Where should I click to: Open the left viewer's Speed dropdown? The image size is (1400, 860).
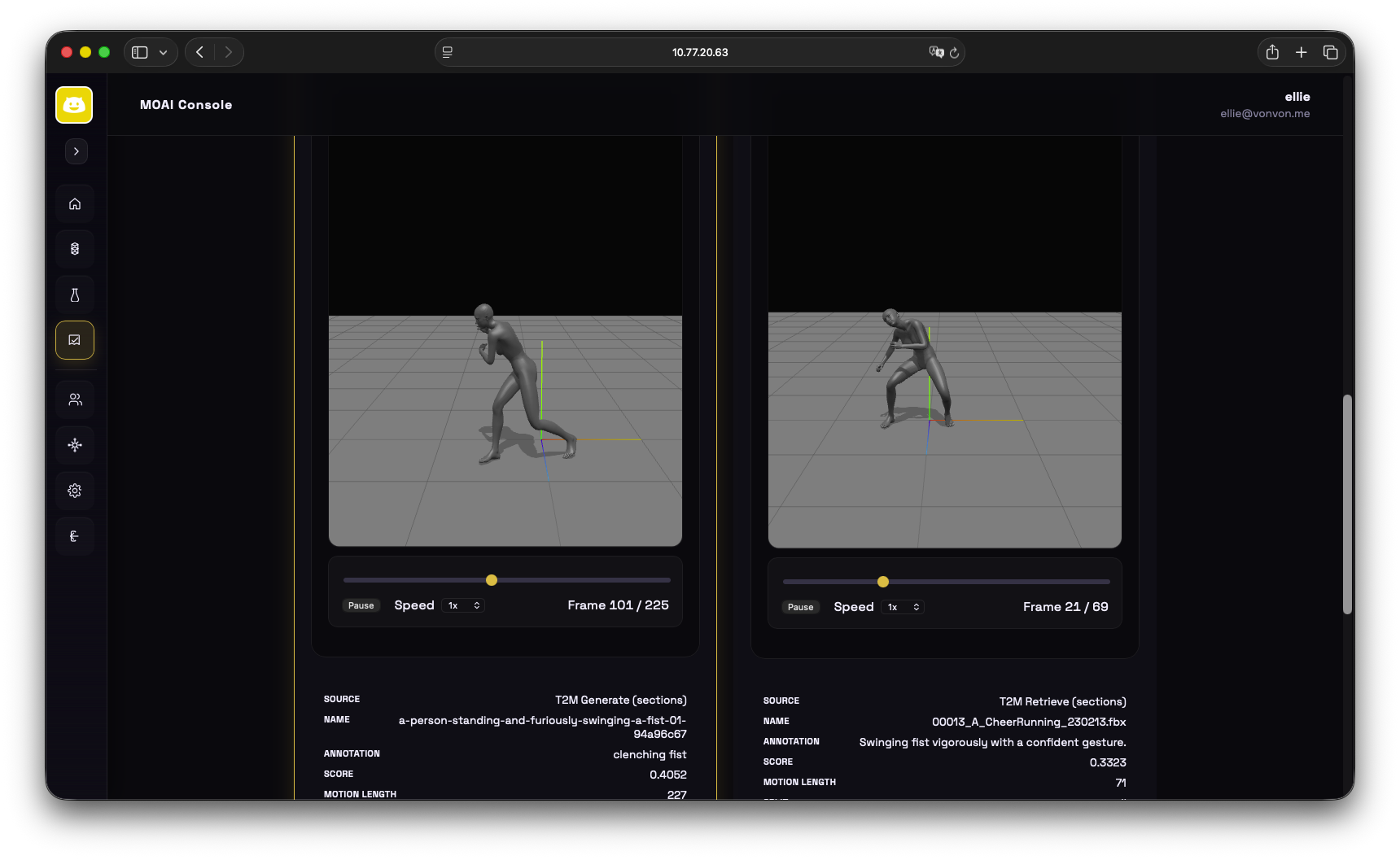pyautogui.click(x=462, y=605)
